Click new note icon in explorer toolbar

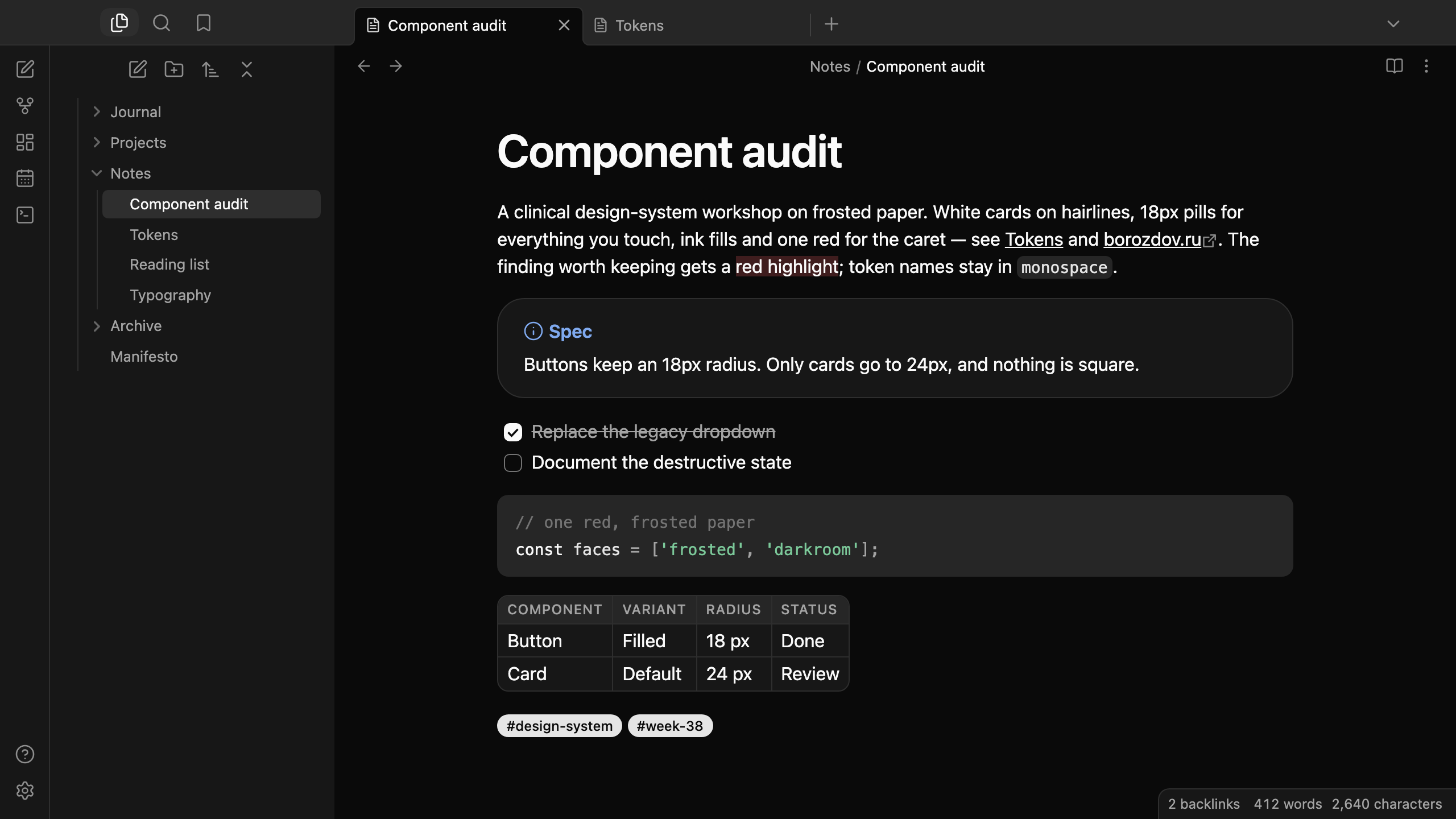click(x=138, y=69)
